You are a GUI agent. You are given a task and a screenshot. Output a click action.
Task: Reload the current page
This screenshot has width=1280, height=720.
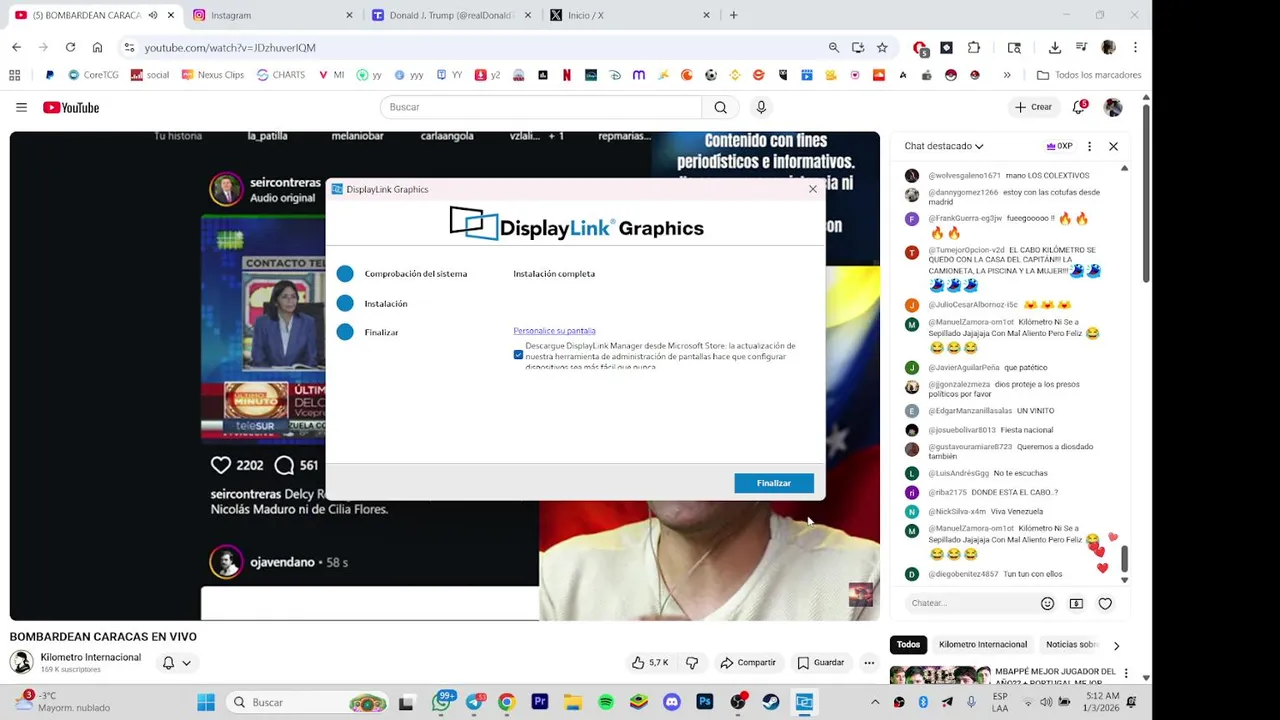point(70,47)
